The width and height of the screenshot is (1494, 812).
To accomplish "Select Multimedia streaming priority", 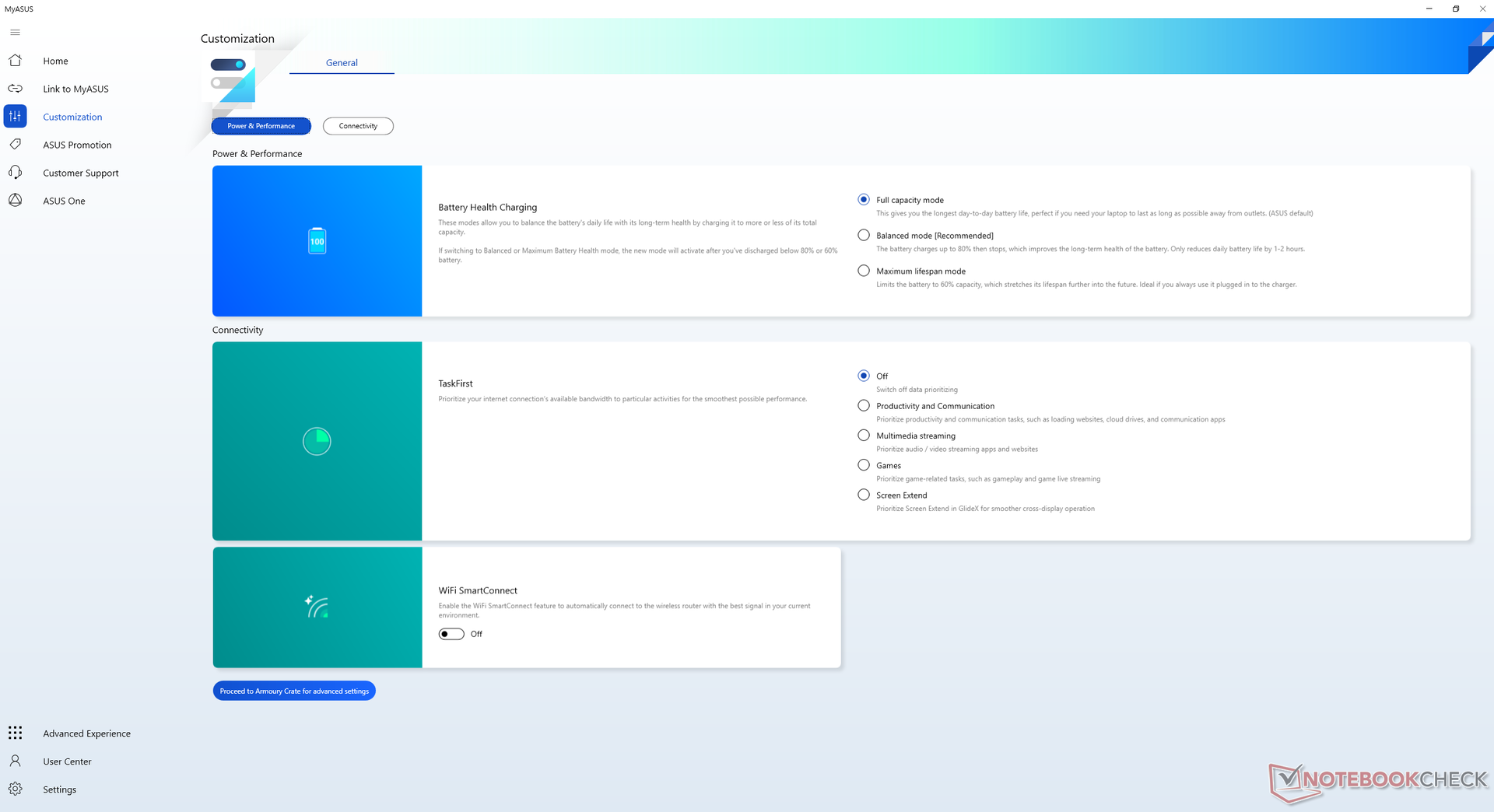I will 864,436.
